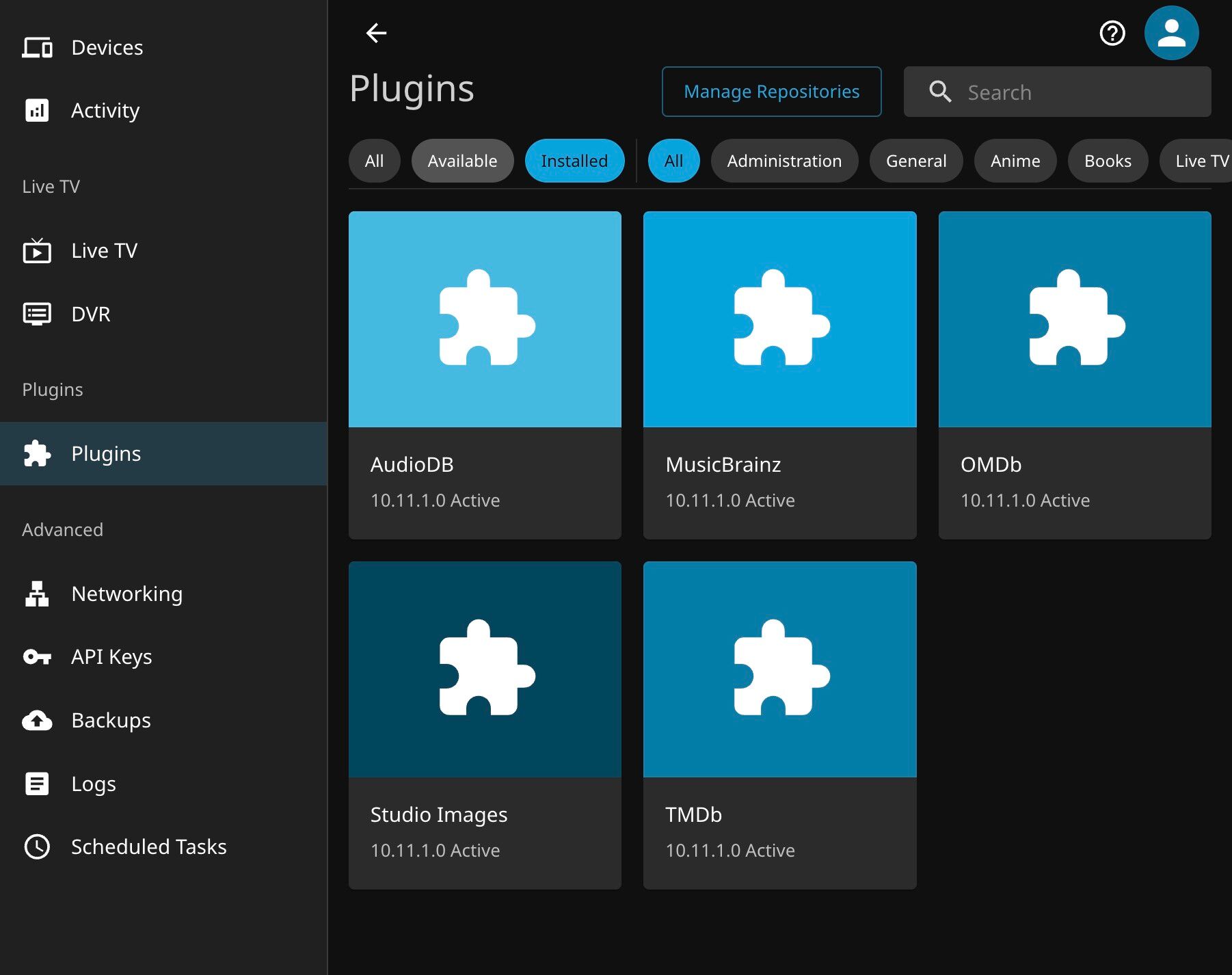Click the Plugins puzzle icon in sidebar
This screenshot has width=1232, height=975.
[37, 453]
